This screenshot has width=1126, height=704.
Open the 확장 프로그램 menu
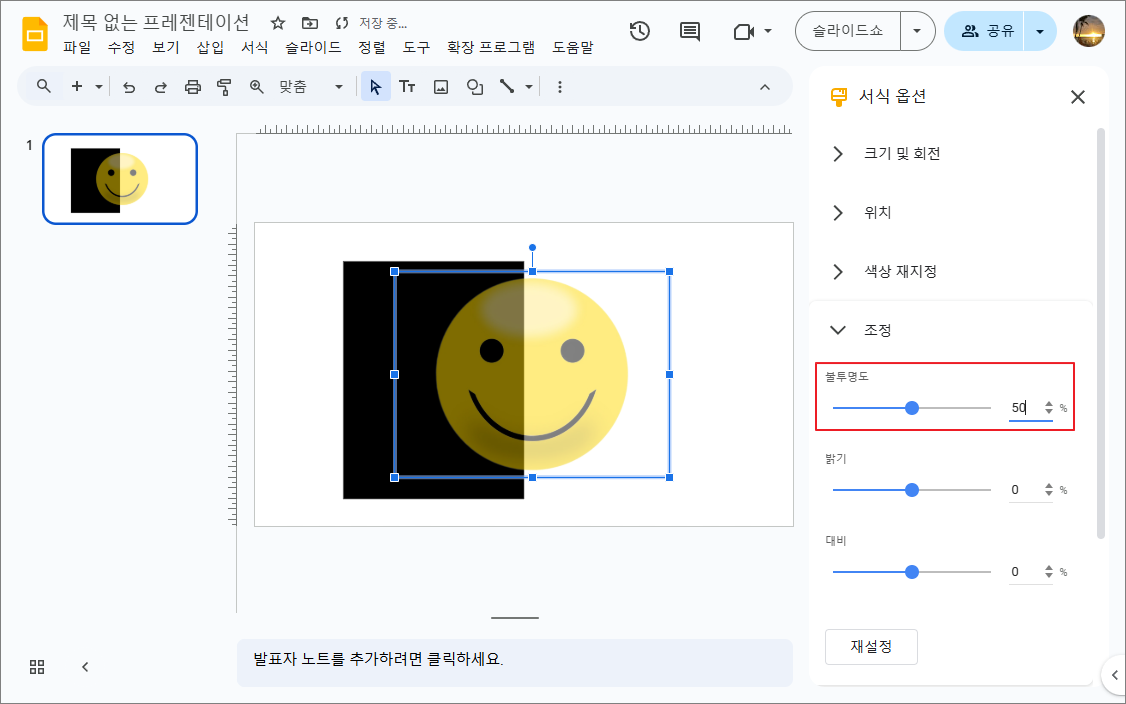pyautogui.click(x=491, y=47)
